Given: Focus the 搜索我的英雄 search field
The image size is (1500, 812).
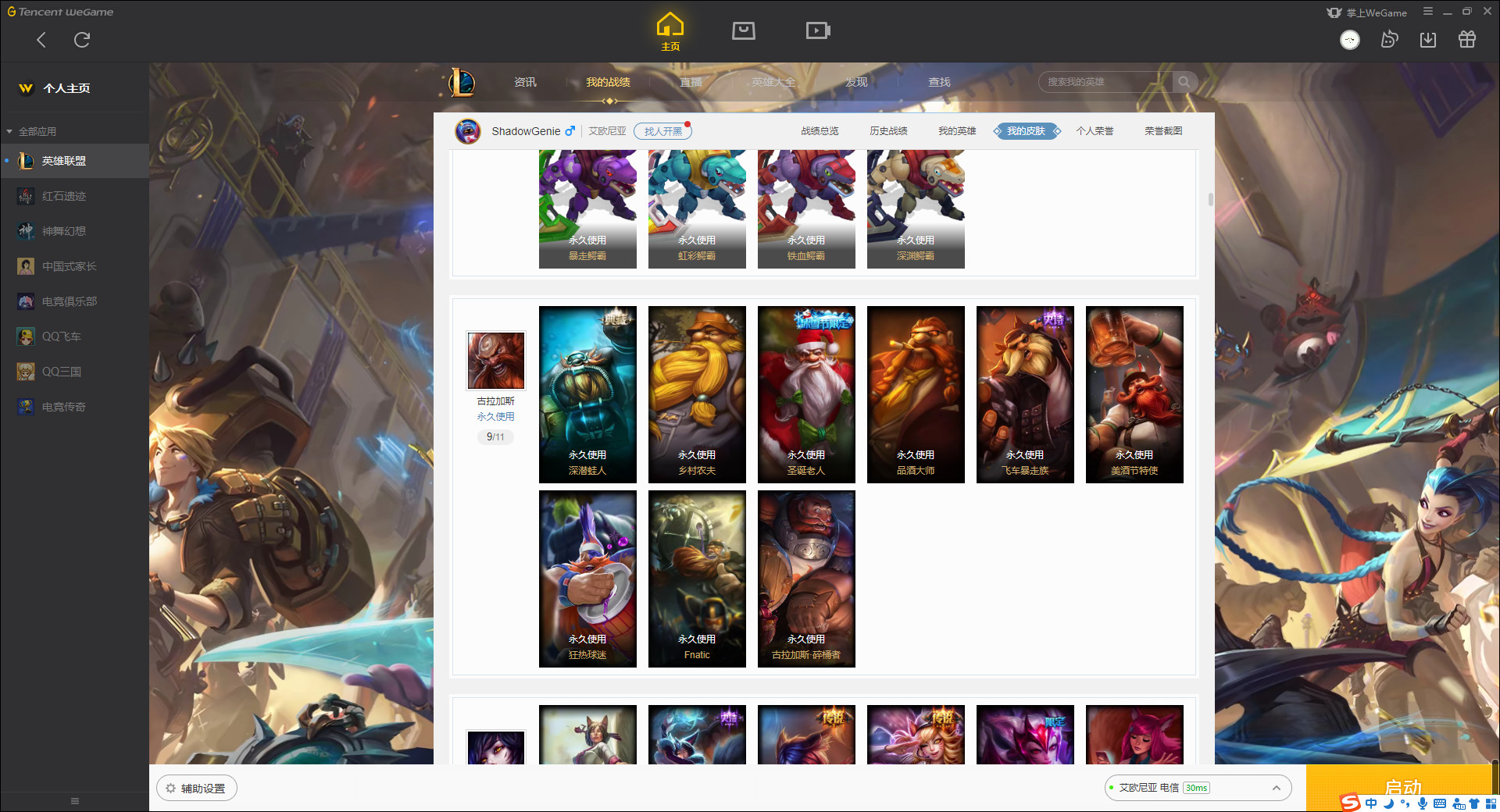Looking at the screenshot, I should 1105,82.
